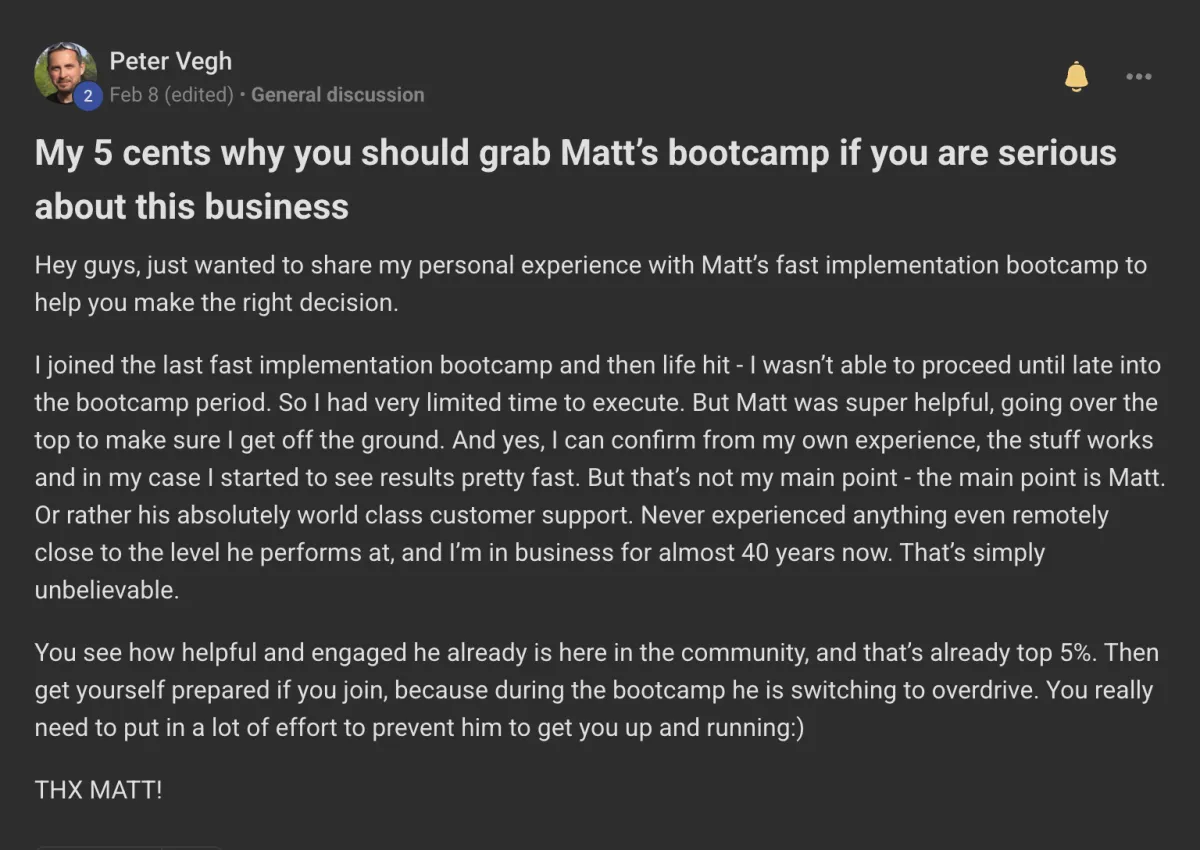Click the 'help you make the right decision' line

tap(217, 303)
